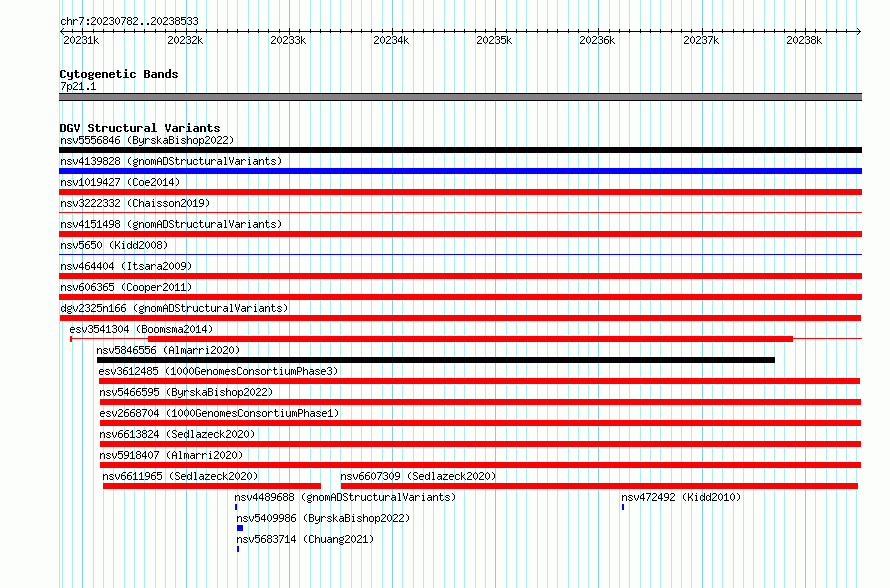890x588 pixels.
Task: Click the 20237k ruler position
Action: point(701,40)
